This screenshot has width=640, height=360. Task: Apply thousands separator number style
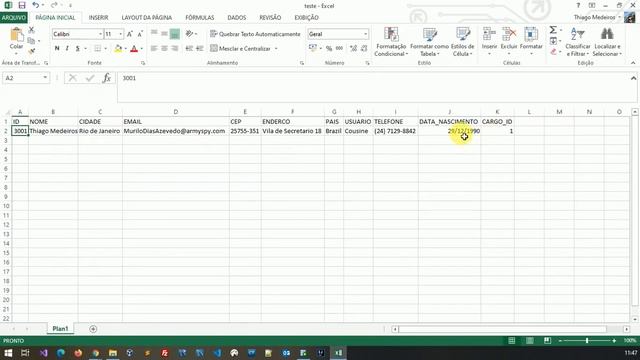(x=339, y=49)
